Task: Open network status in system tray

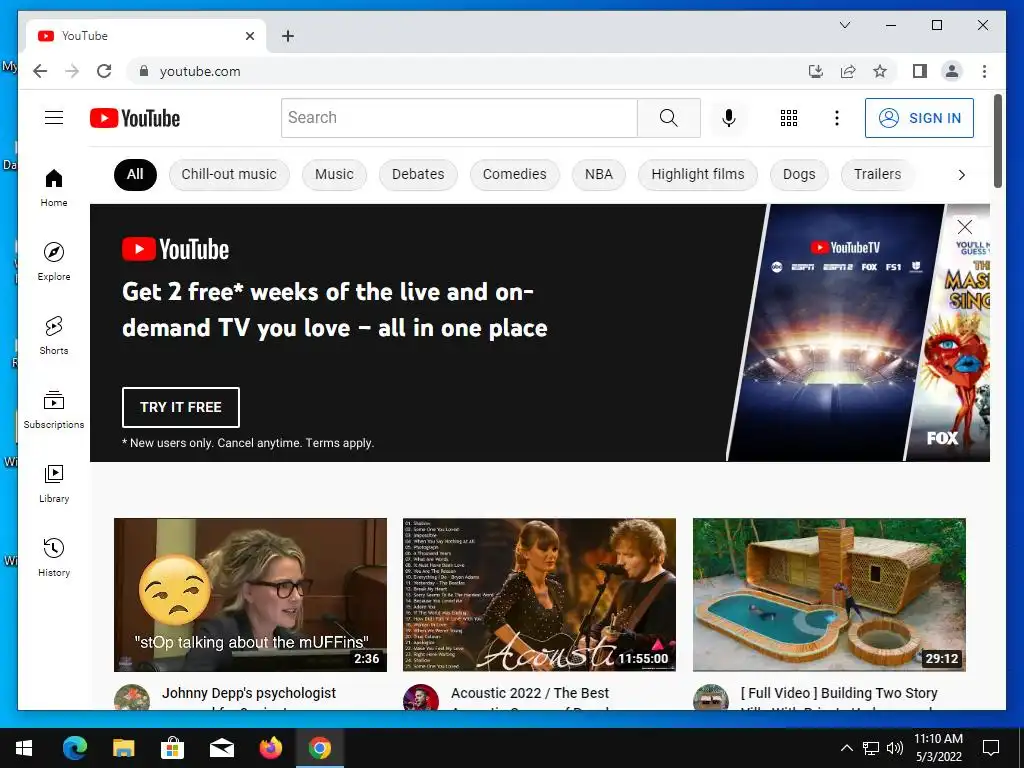Action: pyautogui.click(x=871, y=748)
